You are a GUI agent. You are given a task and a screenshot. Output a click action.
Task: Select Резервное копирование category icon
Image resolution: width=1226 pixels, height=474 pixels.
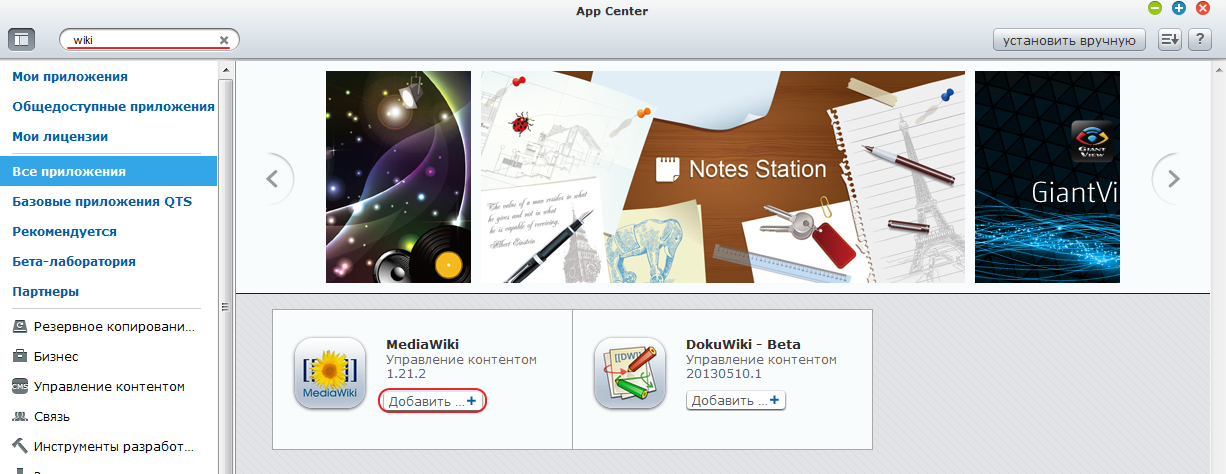pyautogui.click(x=19, y=326)
